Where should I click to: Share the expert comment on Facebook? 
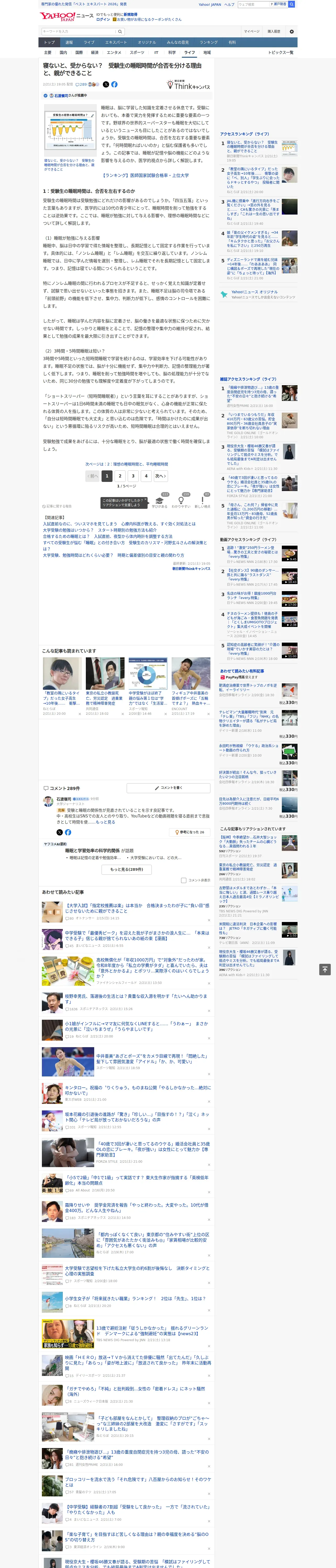tap(68, 832)
